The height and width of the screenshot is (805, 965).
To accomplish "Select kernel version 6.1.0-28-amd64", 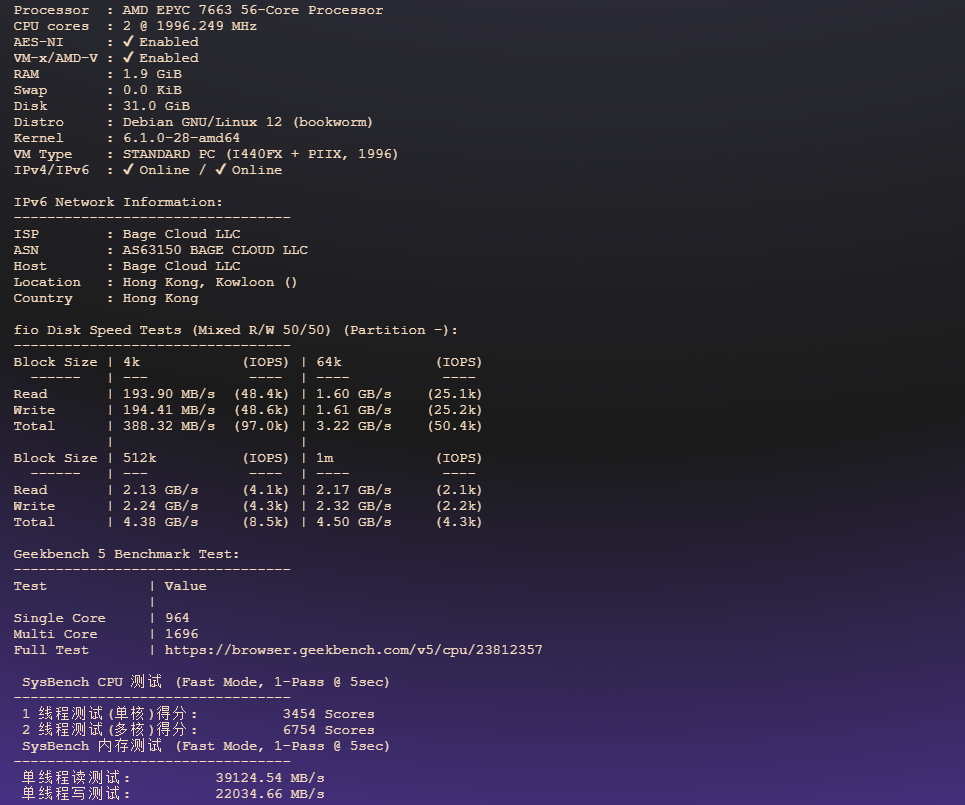I will pyautogui.click(x=181, y=138).
